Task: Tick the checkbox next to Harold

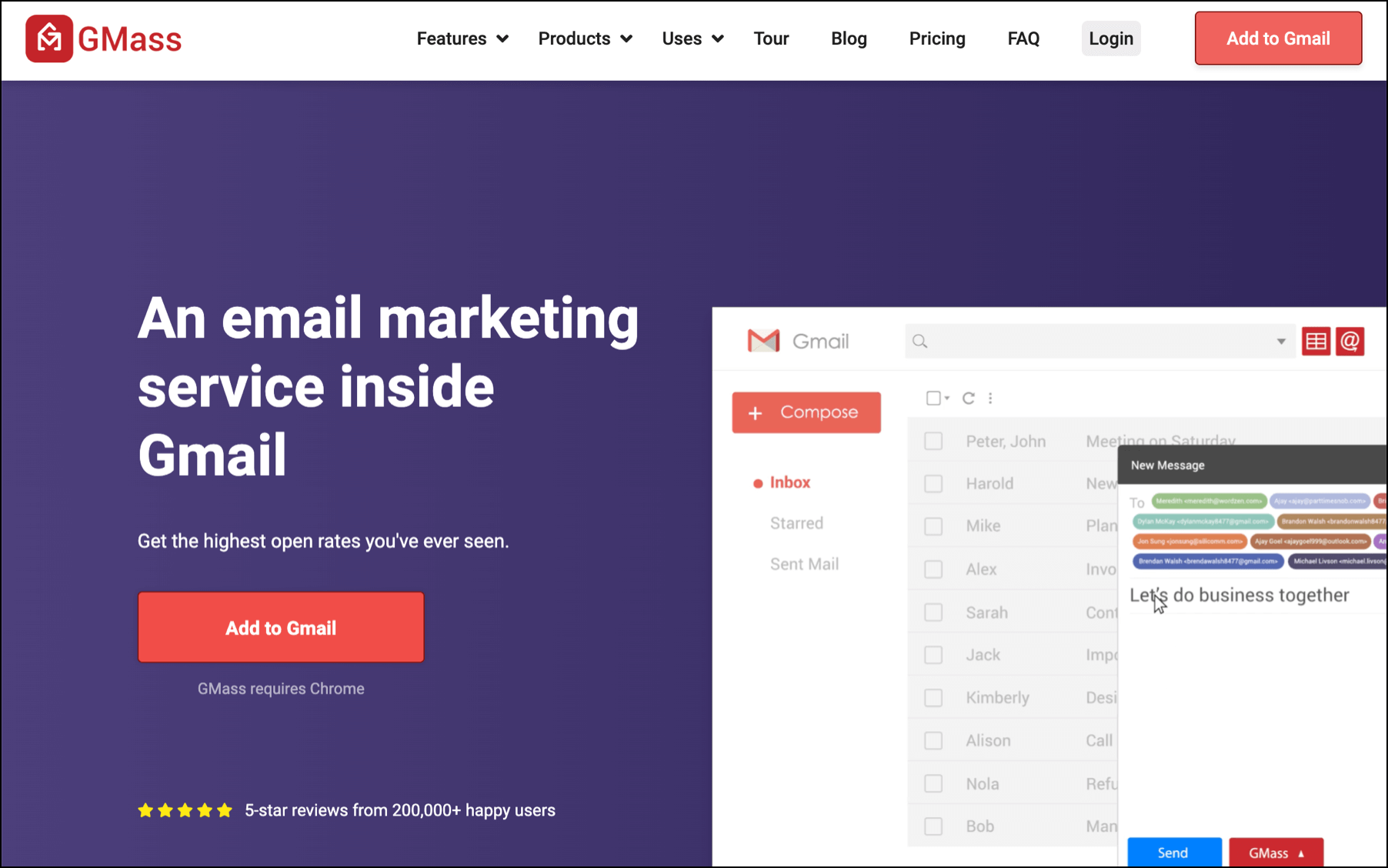Action: 933,483
